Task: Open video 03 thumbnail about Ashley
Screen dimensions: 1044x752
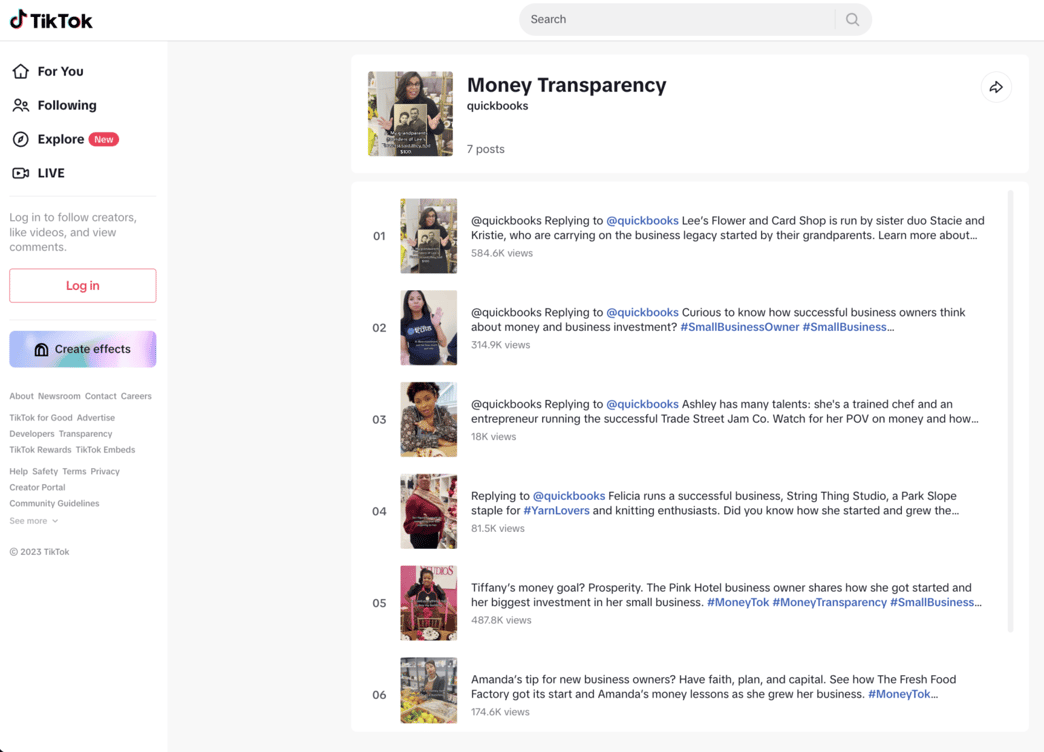Action: pyautogui.click(x=428, y=419)
